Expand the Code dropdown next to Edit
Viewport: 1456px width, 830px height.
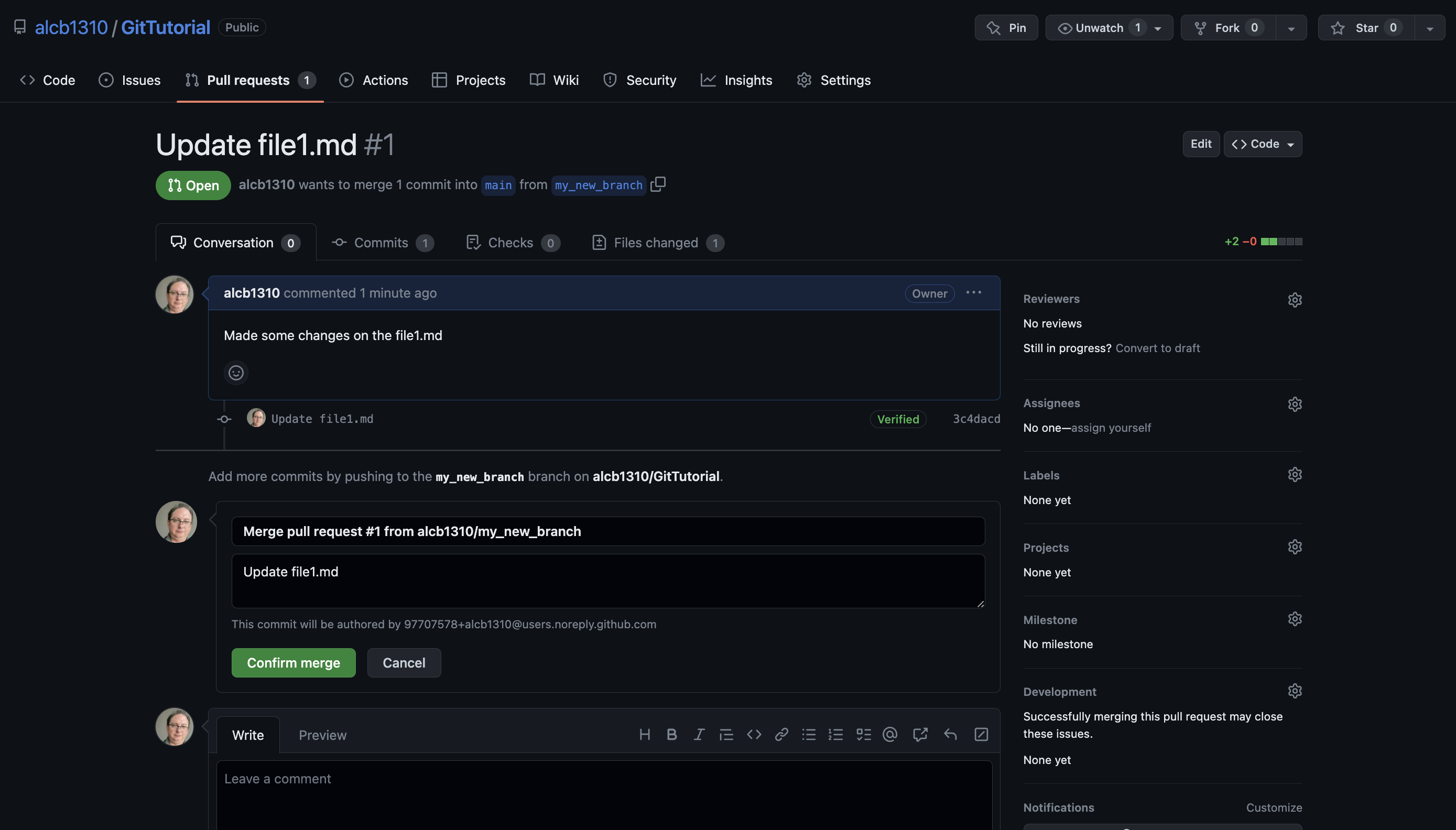pyautogui.click(x=1263, y=144)
